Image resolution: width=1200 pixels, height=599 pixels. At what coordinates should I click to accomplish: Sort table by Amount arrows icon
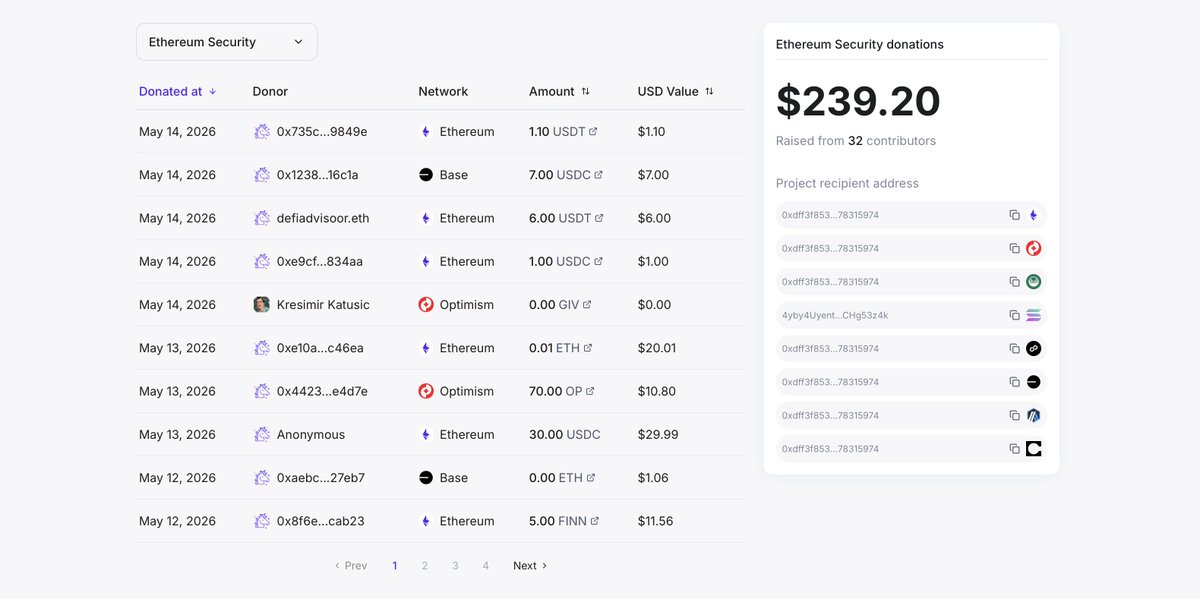click(585, 91)
